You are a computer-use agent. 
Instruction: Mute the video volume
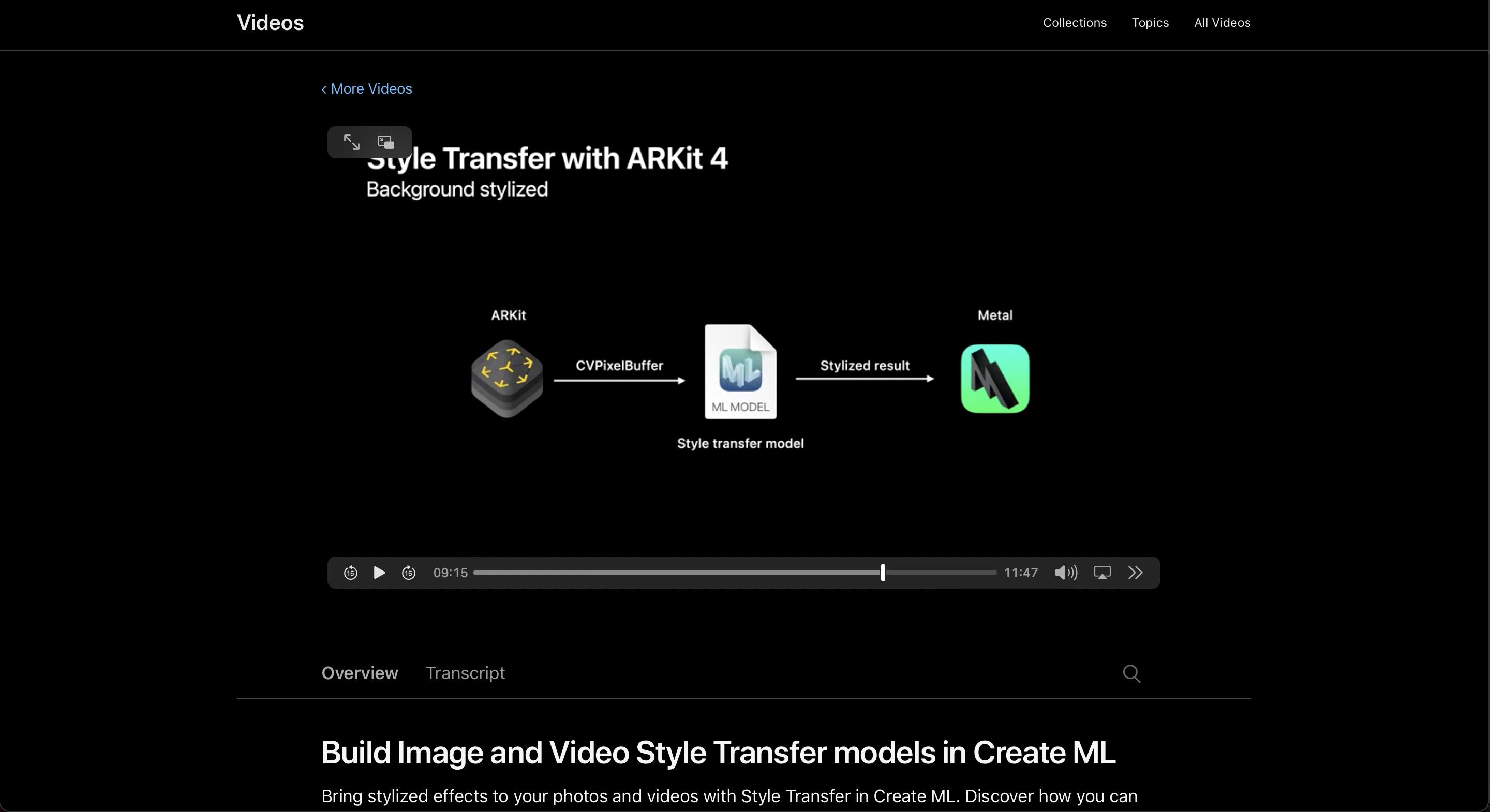[x=1065, y=573]
